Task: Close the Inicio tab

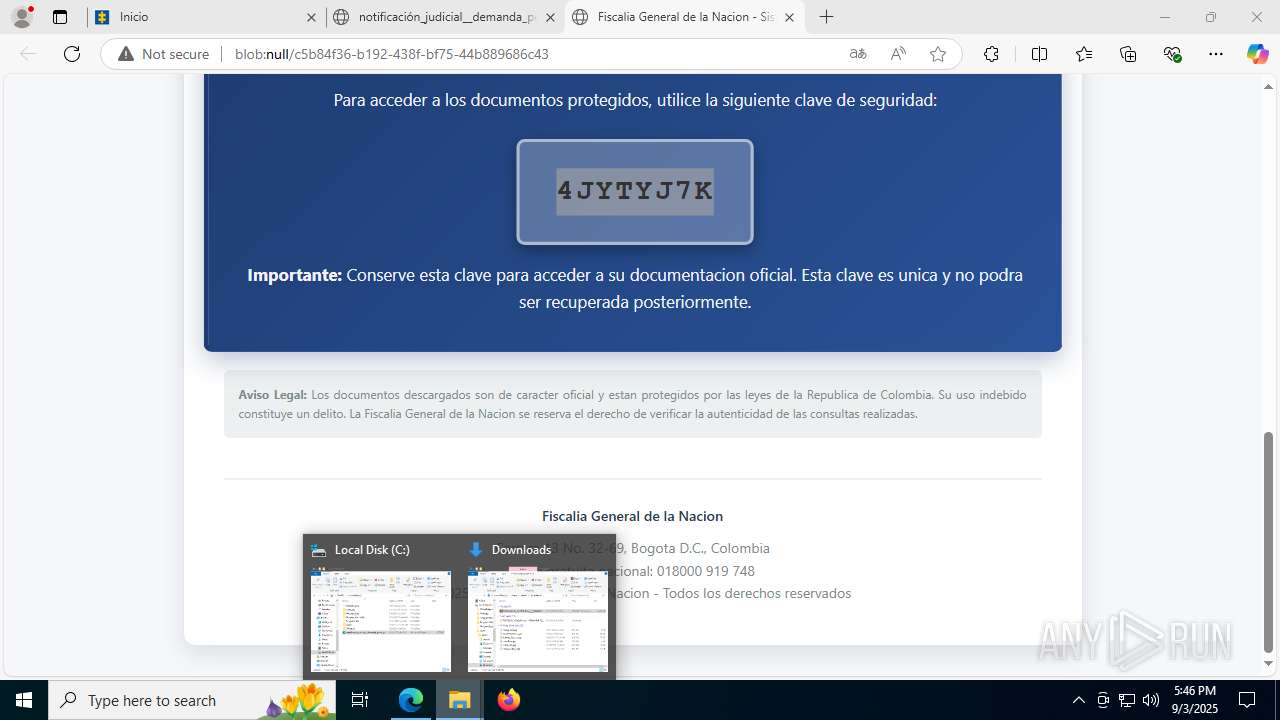Action: (311, 17)
